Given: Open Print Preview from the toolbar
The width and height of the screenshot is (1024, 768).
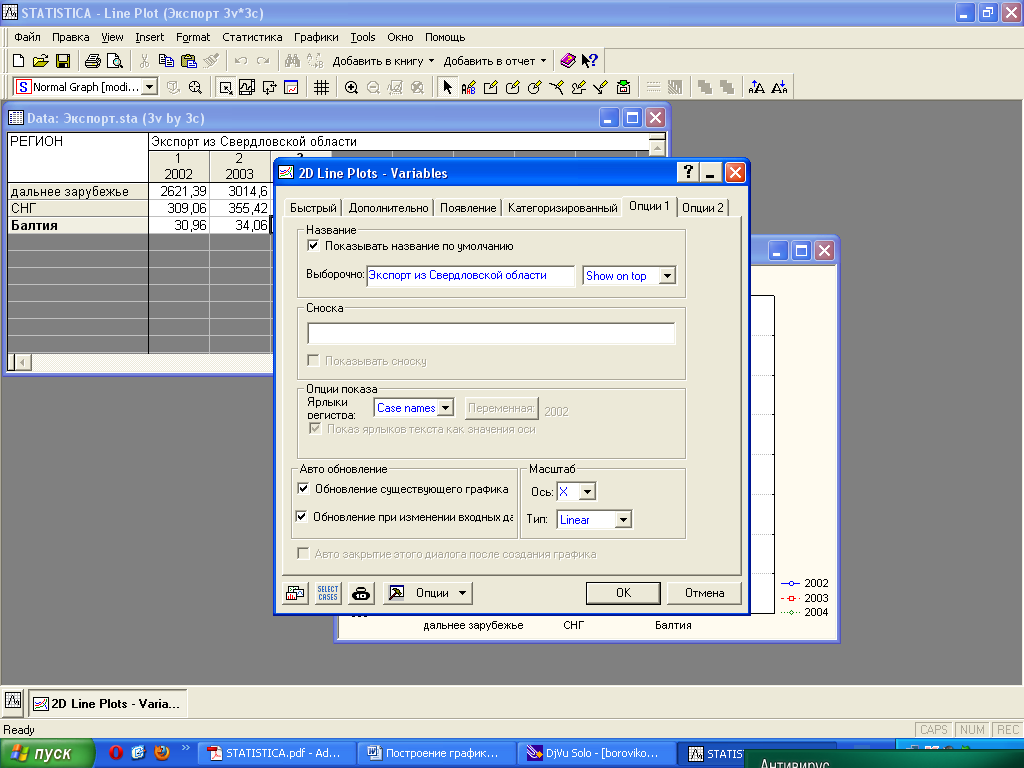Looking at the screenshot, I should (114, 61).
